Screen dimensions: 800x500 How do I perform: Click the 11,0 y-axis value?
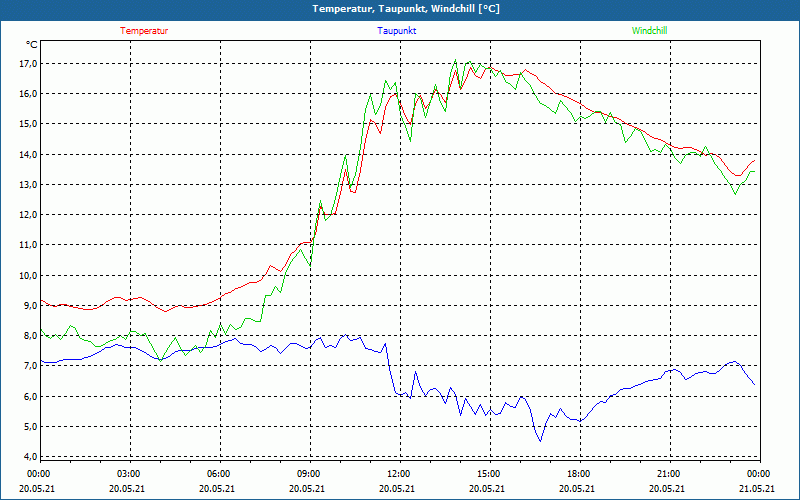[x=28, y=245]
